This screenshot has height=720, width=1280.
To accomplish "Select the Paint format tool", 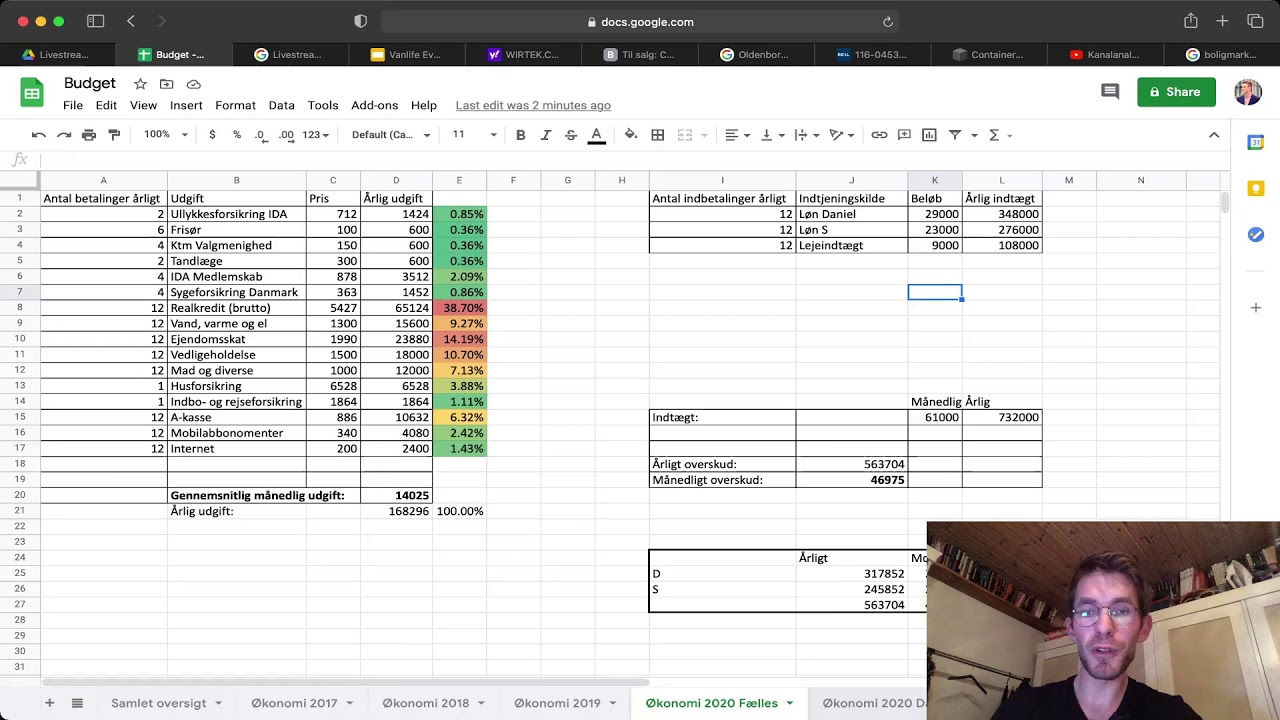I will pyautogui.click(x=114, y=135).
